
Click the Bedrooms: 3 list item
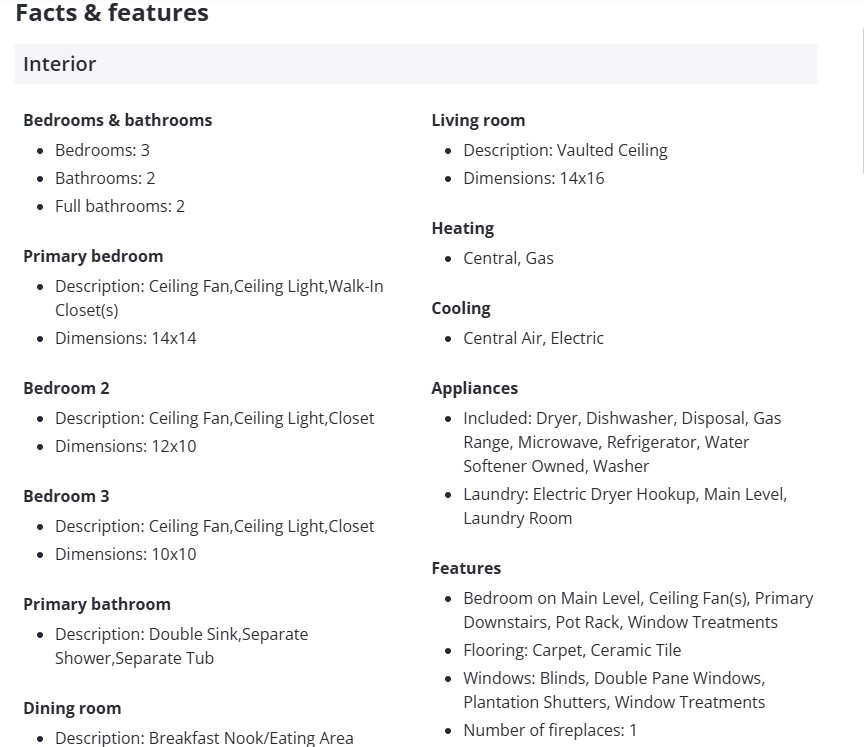(102, 150)
